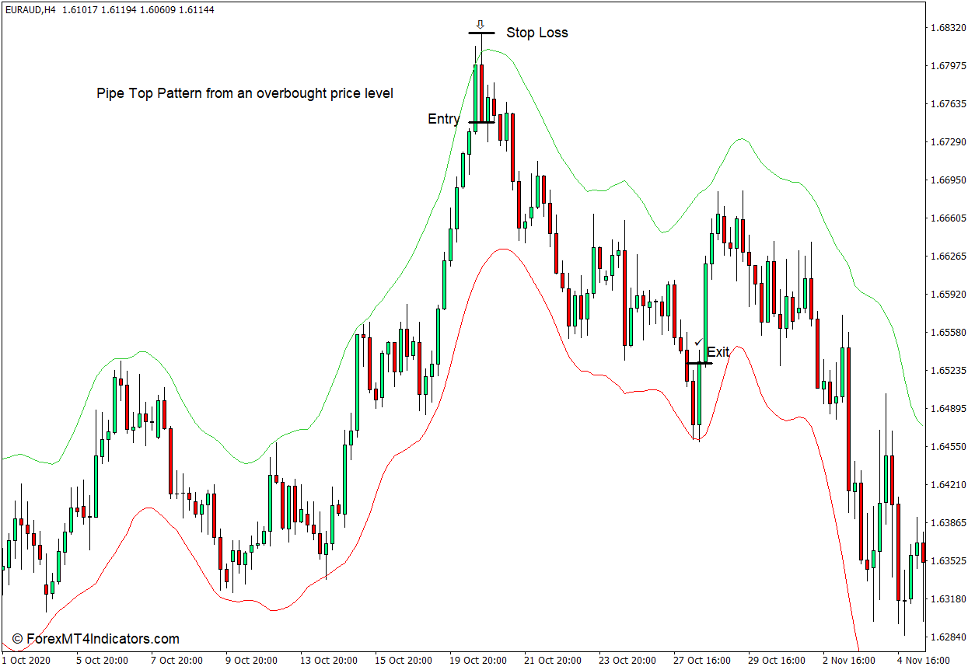Click the '9 Oct 20:00' date label
This screenshot has height=670, width=977.
tap(252, 660)
